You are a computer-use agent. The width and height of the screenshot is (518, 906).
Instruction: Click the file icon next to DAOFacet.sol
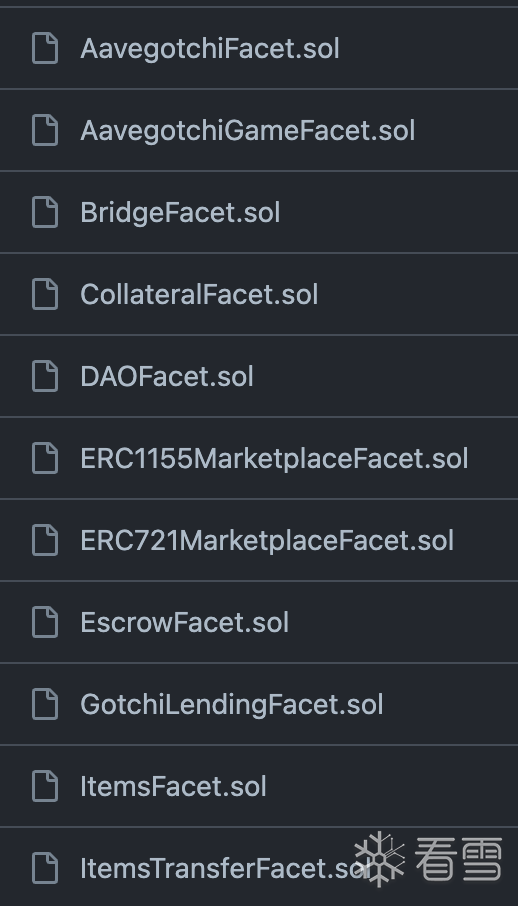(45, 376)
